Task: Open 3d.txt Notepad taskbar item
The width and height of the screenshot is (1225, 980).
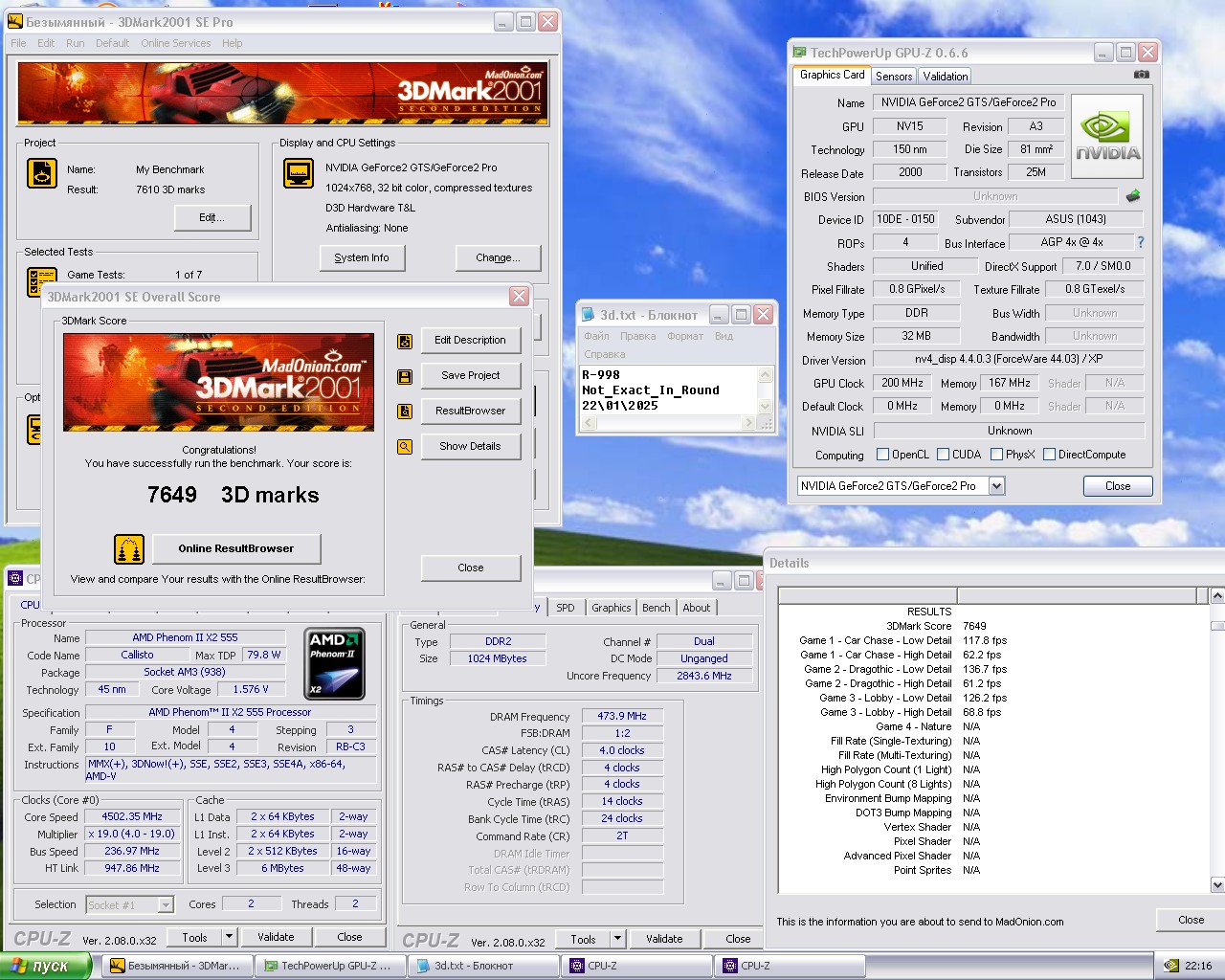Action: tap(483, 966)
